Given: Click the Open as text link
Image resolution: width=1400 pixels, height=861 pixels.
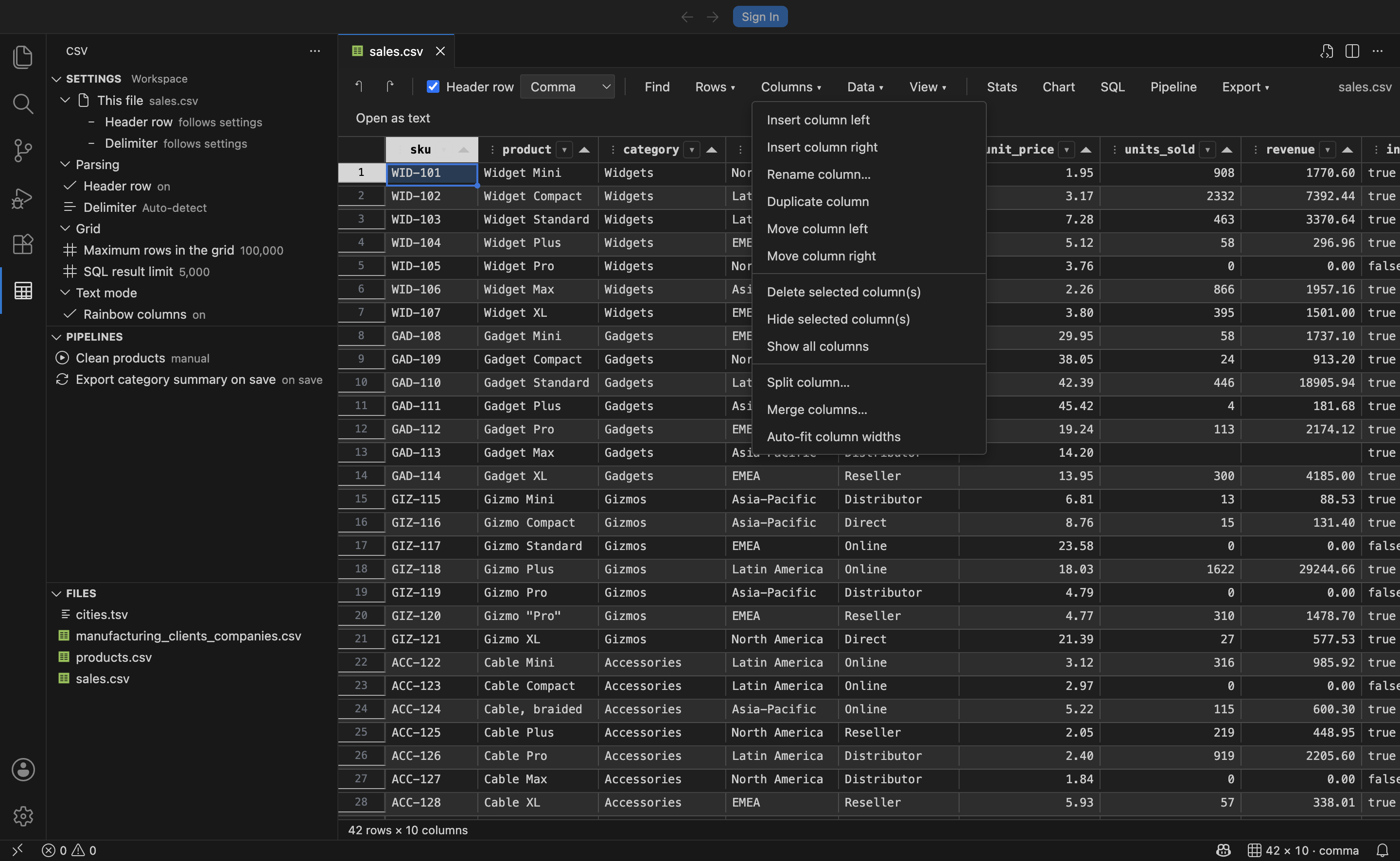Looking at the screenshot, I should tap(392, 118).
